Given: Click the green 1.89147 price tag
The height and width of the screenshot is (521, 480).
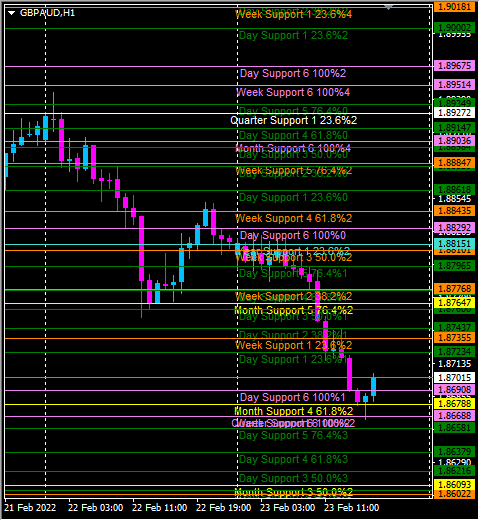Looking at the screenshot, I should 454,128.
